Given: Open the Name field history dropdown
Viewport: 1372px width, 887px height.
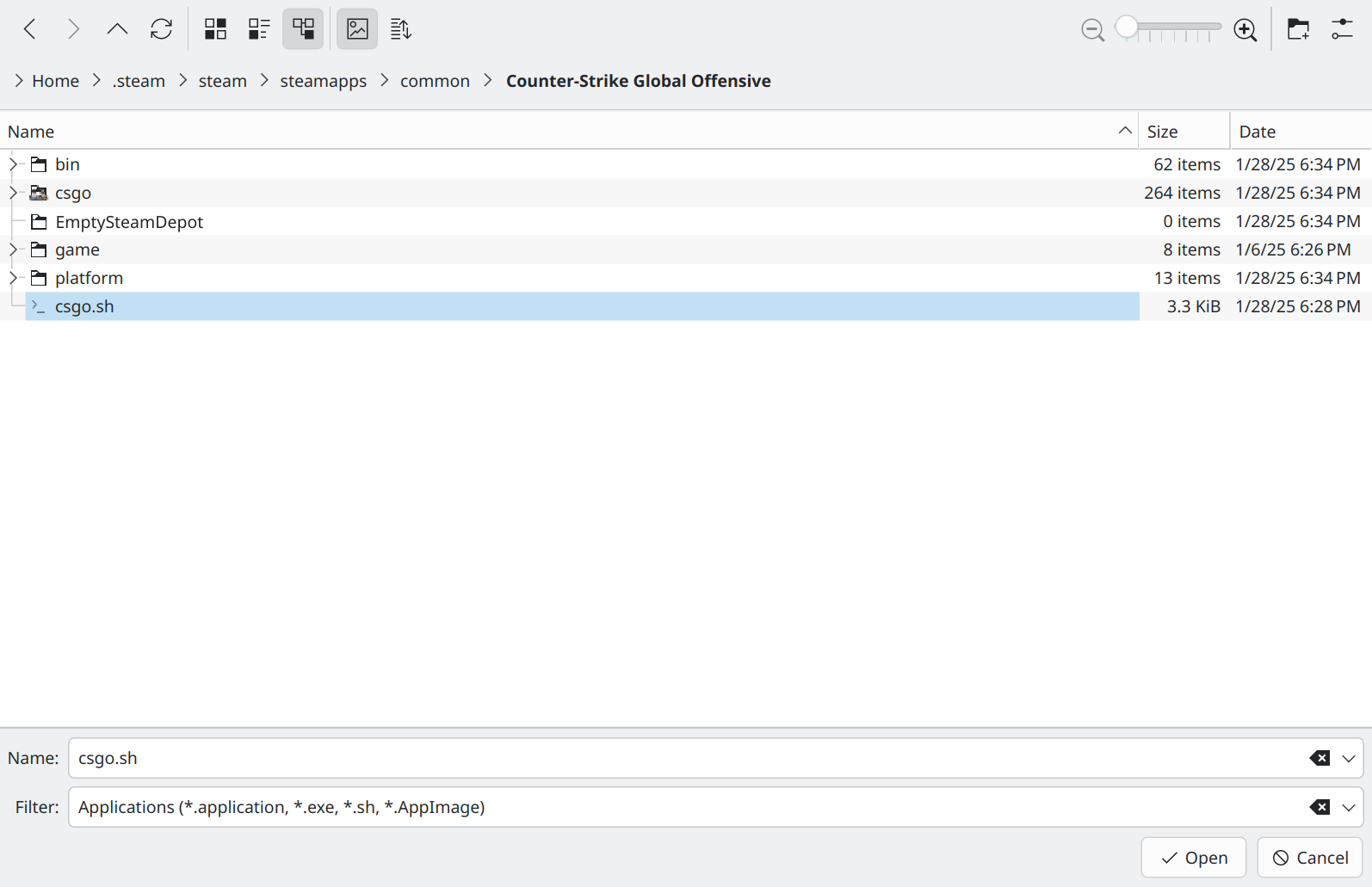Looking at the screenshot, I should coord(1349,758).
